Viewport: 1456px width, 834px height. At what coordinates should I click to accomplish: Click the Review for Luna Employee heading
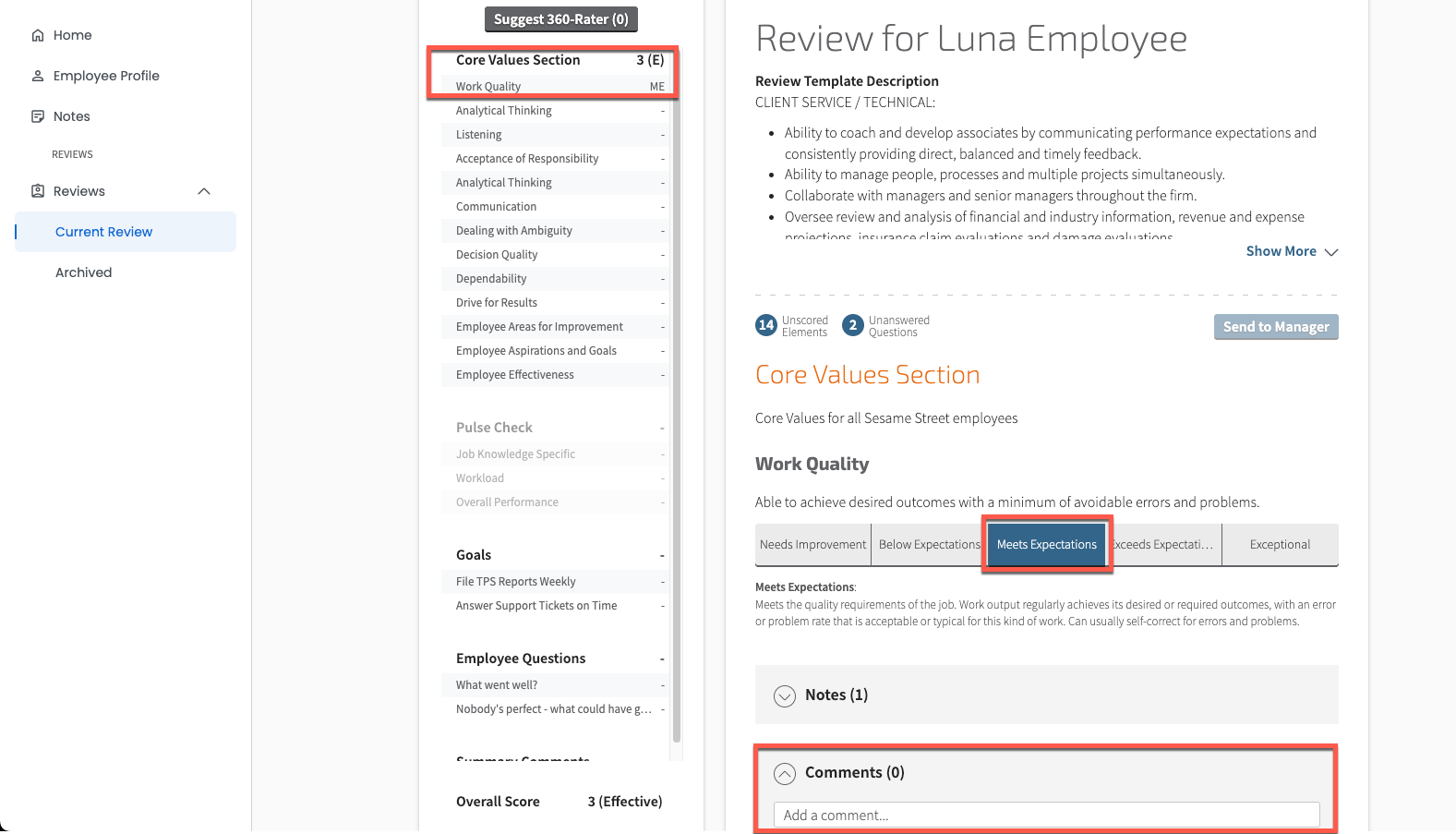(971, 39)
